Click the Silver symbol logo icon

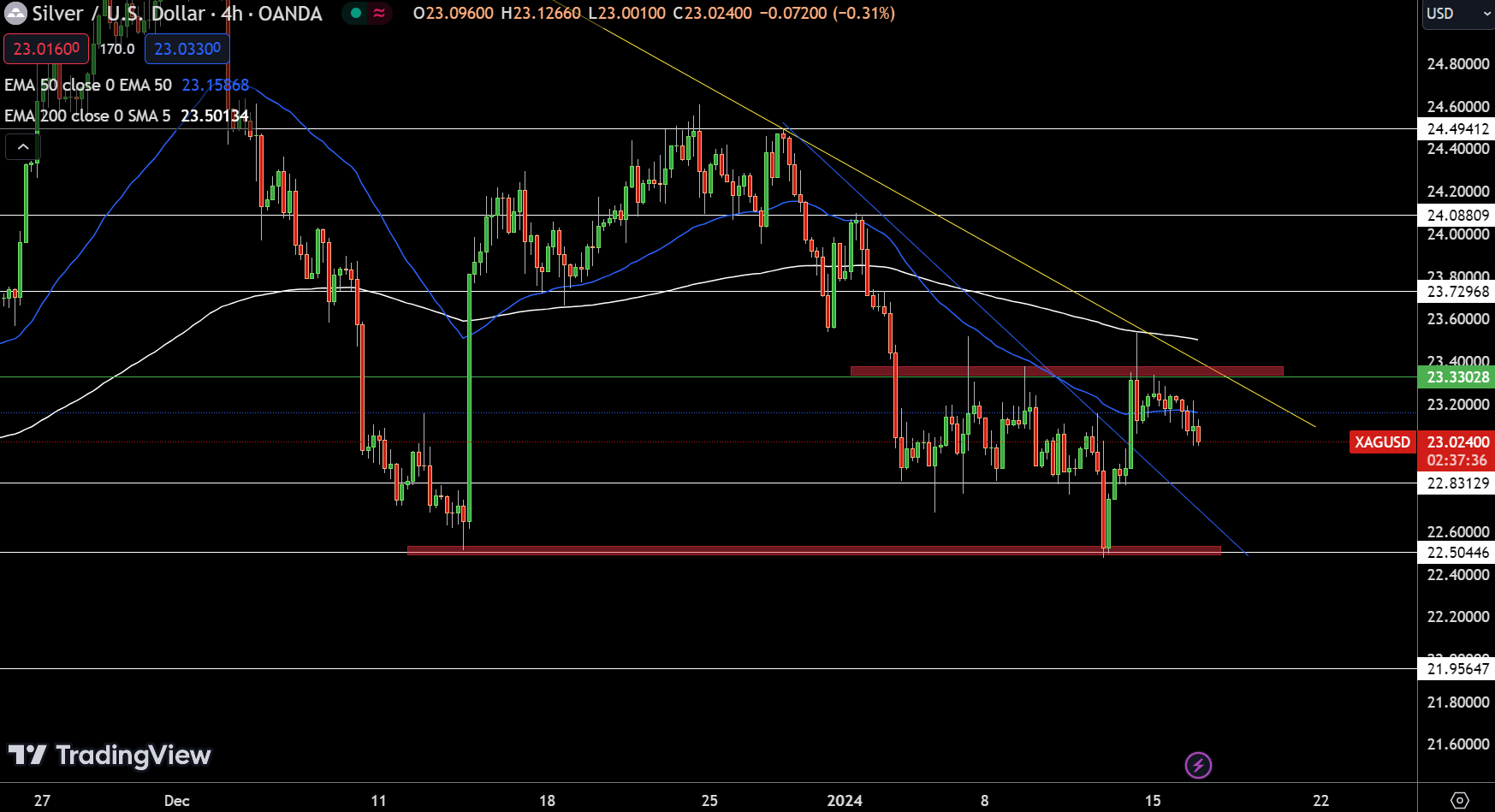coord(15,14)
